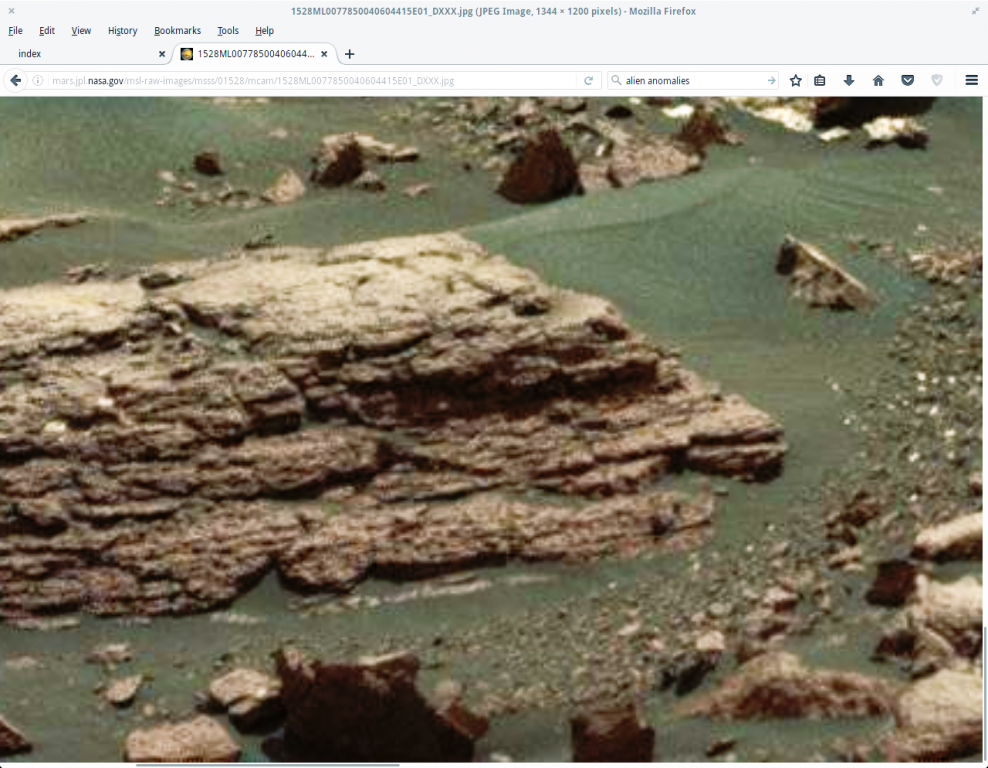Reload the page with the refresh icon
Screen dimensions: 988x768
point(589,80)
